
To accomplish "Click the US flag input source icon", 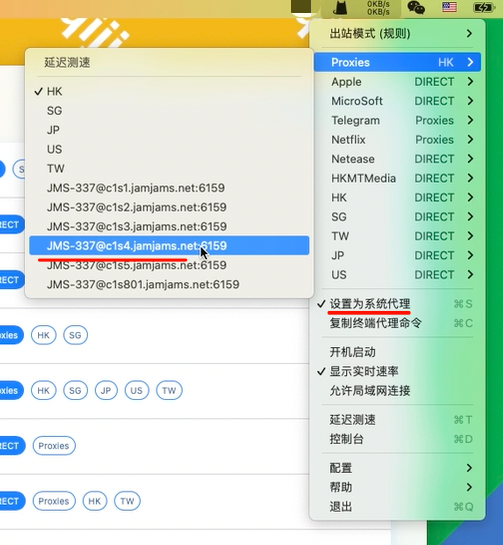I will click(449, 7).
